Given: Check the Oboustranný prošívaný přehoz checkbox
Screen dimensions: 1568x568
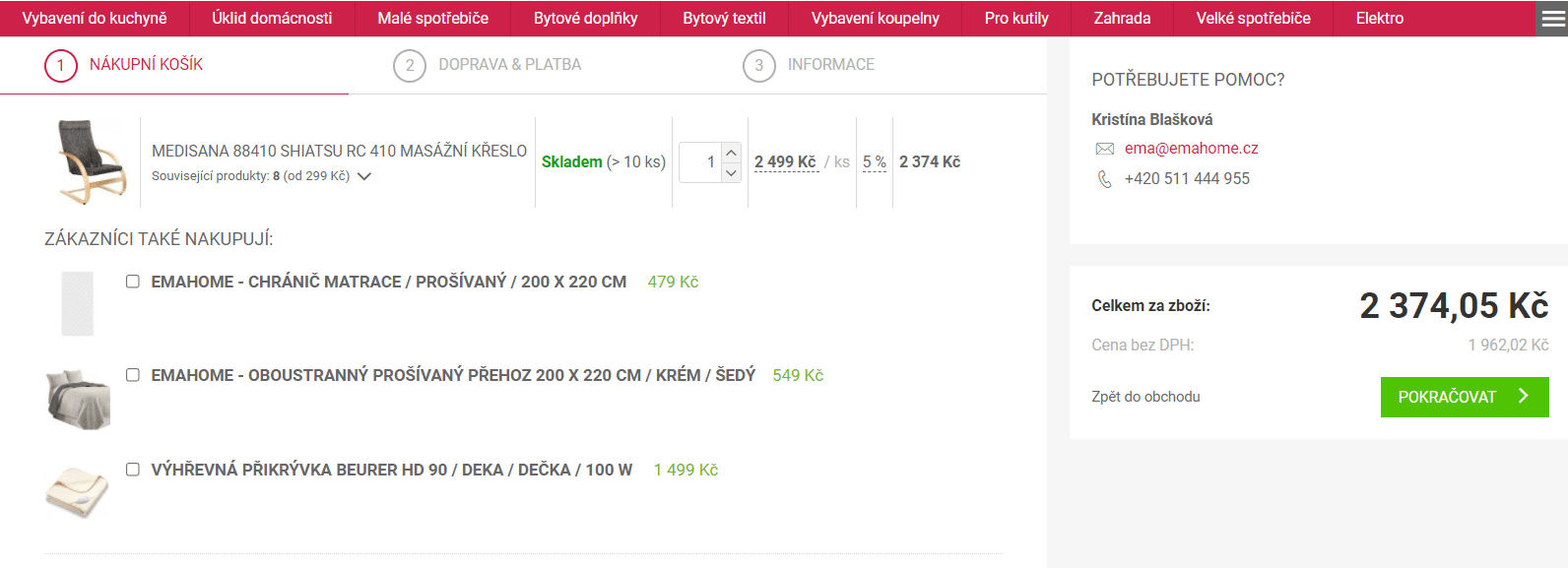Looking at the screenshot, I should tap(133, 375).
